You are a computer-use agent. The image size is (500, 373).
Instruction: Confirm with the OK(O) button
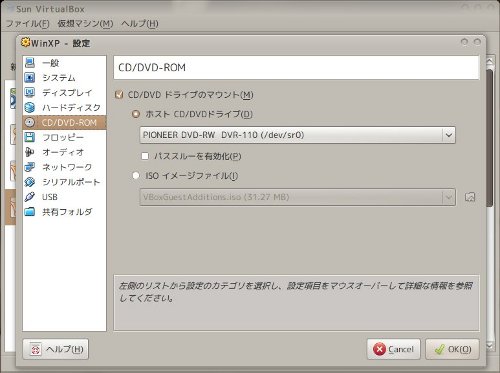(452, 349)
